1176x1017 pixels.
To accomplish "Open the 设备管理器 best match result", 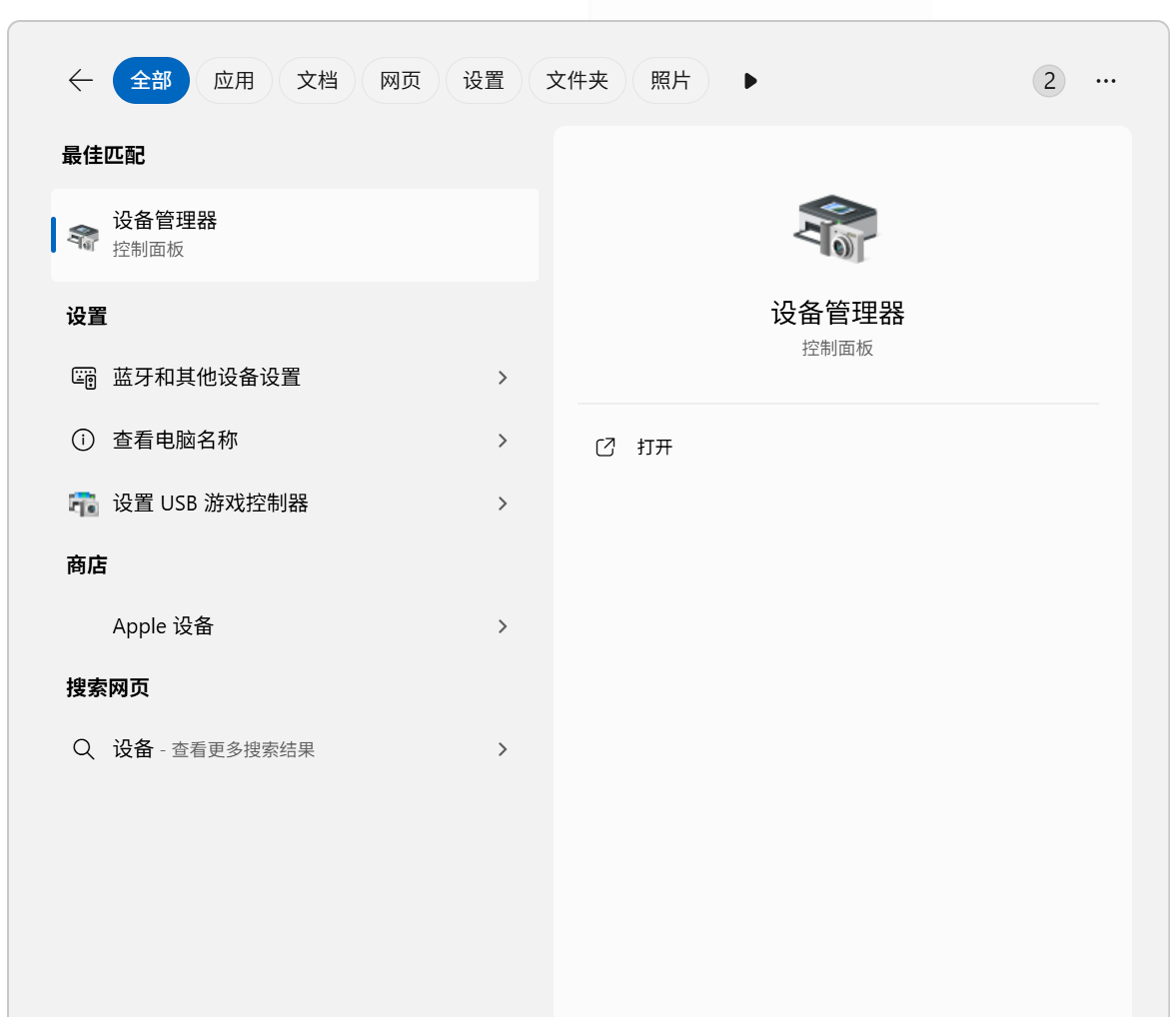I will 295,236.
